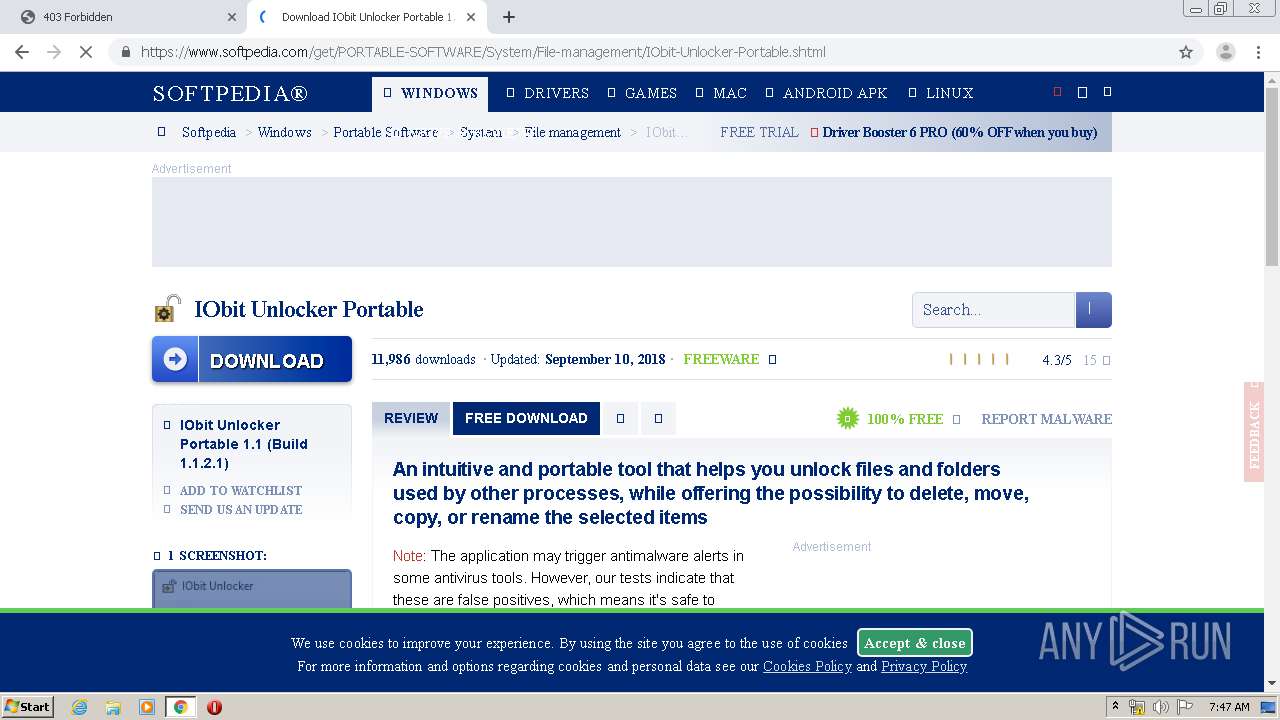Viewport: 1280px width, 720px height.
Task: Close the 403 Forbidden tab
Action: click(x=231, y=17)
